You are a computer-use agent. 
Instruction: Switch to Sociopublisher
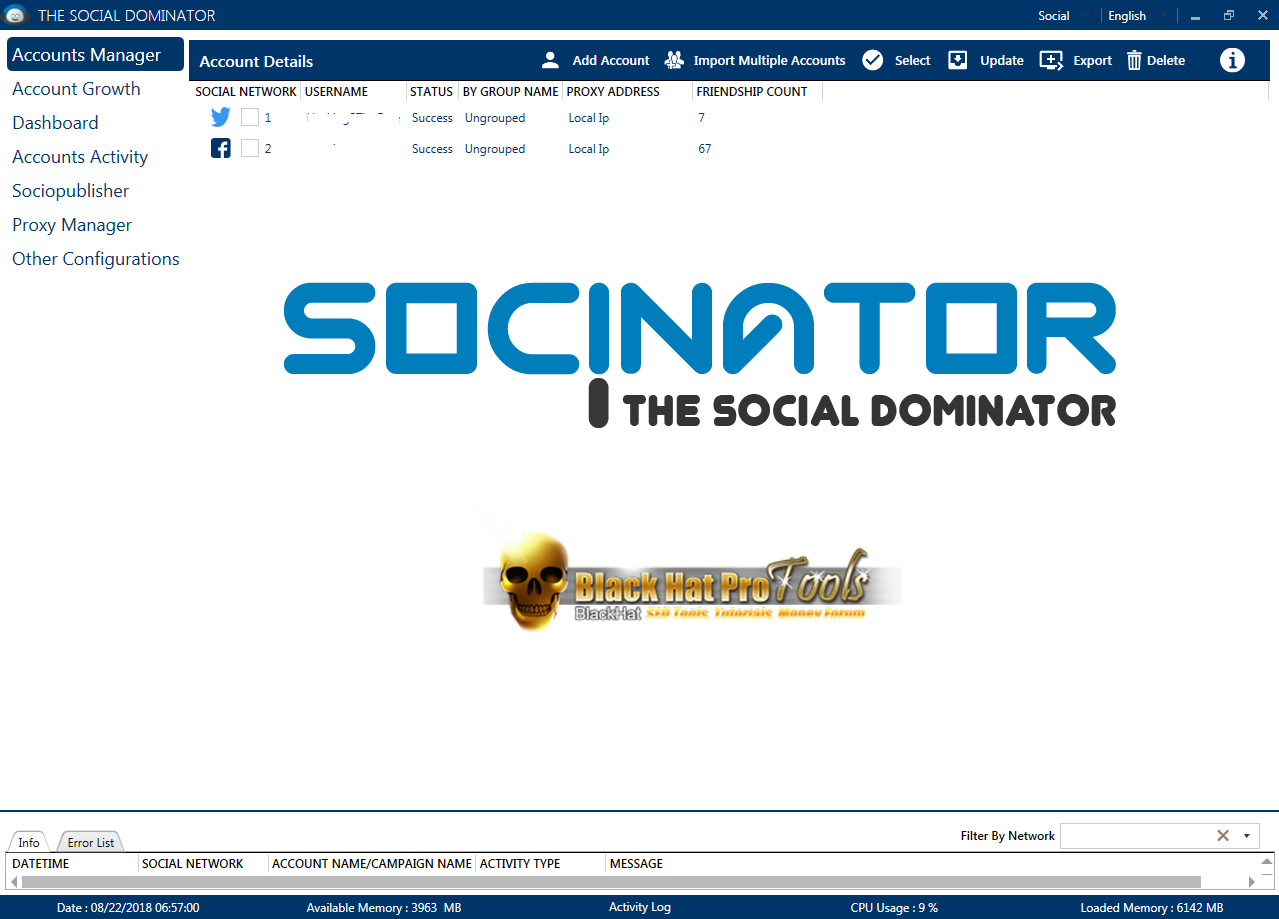pos(70,190)
